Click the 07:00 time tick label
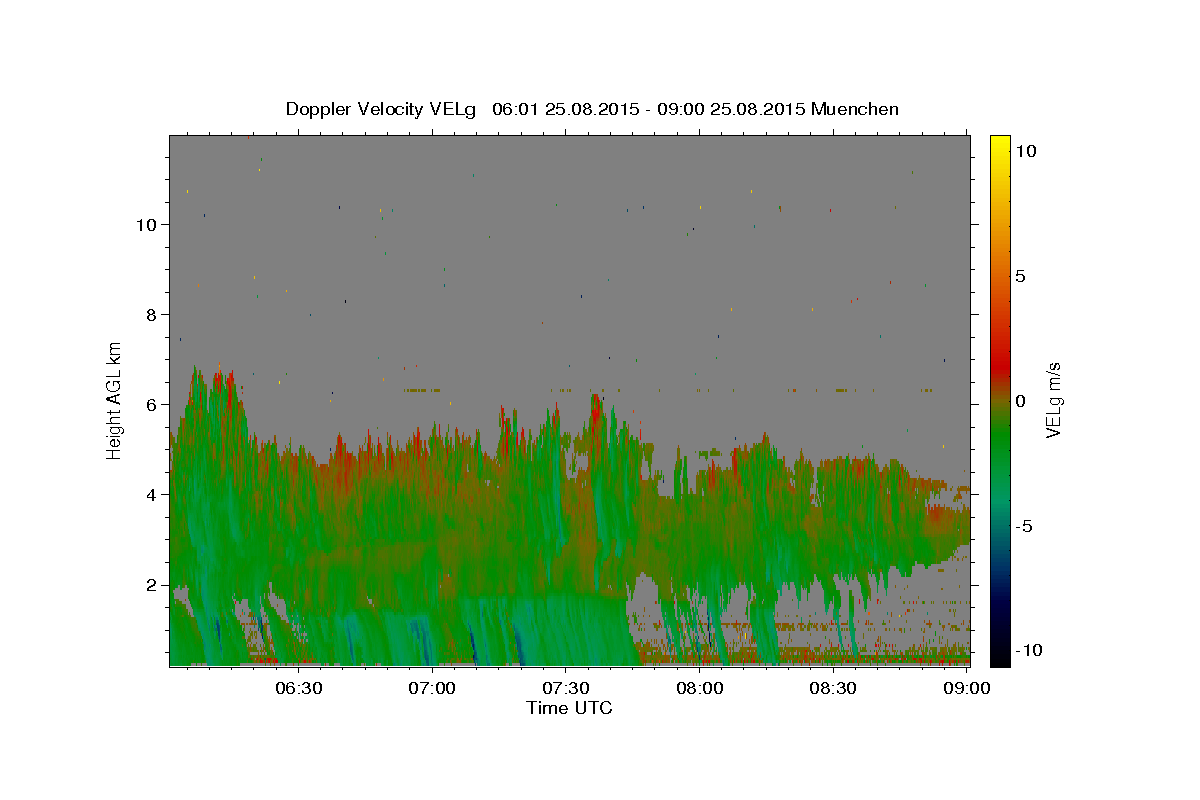 point(433,688)
